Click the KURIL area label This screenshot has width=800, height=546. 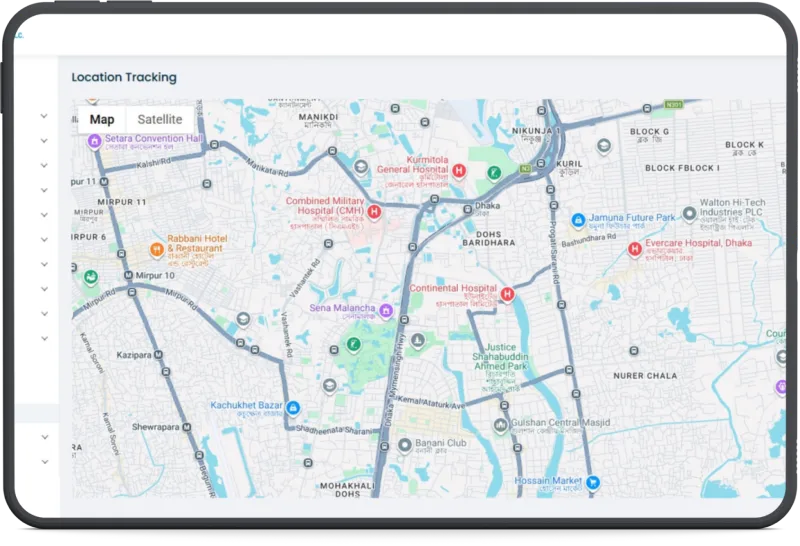point(569,164)
